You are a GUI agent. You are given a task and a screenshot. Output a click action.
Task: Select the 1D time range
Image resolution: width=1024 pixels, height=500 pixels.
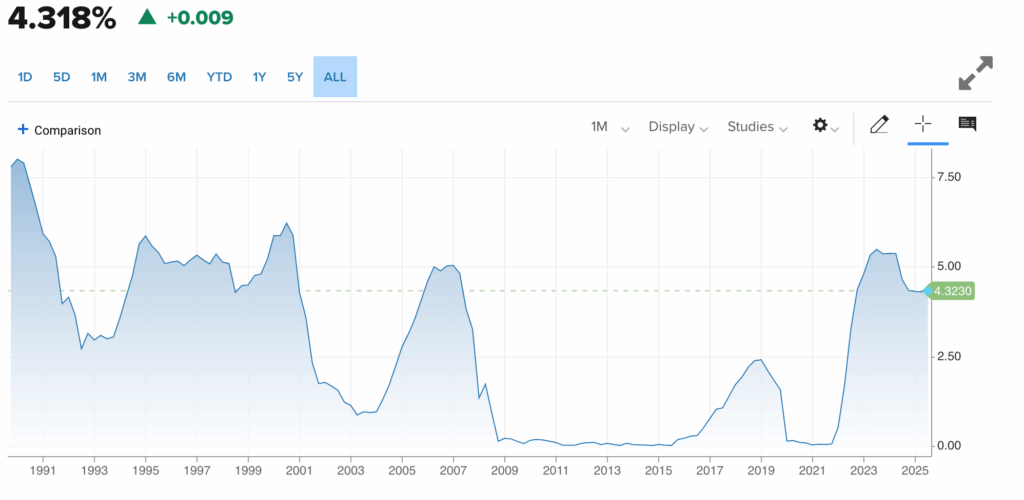point(25,77)
